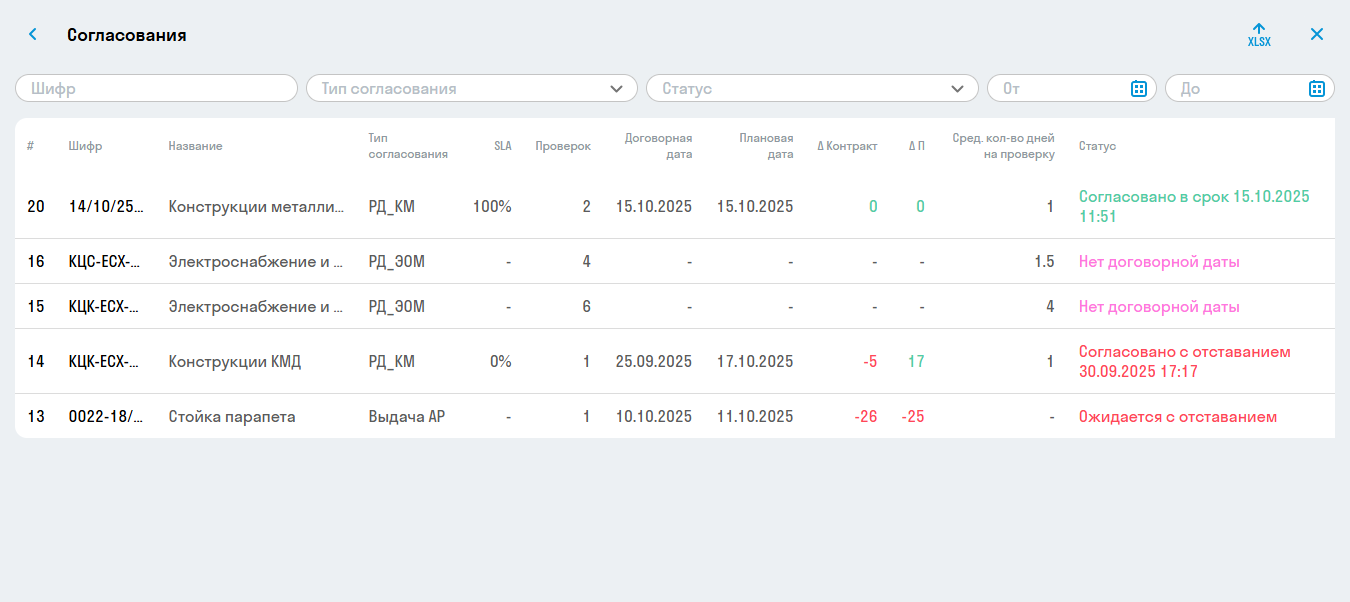Open calendar picker in the От field
1350x602 pixels.
(1138, 89)
